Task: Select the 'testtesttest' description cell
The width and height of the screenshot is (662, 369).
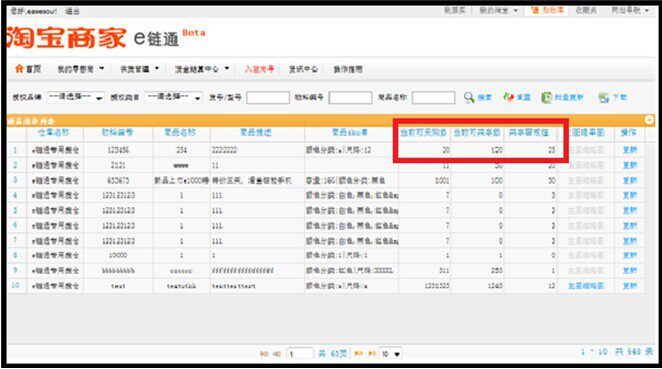Action: (257, 286)
